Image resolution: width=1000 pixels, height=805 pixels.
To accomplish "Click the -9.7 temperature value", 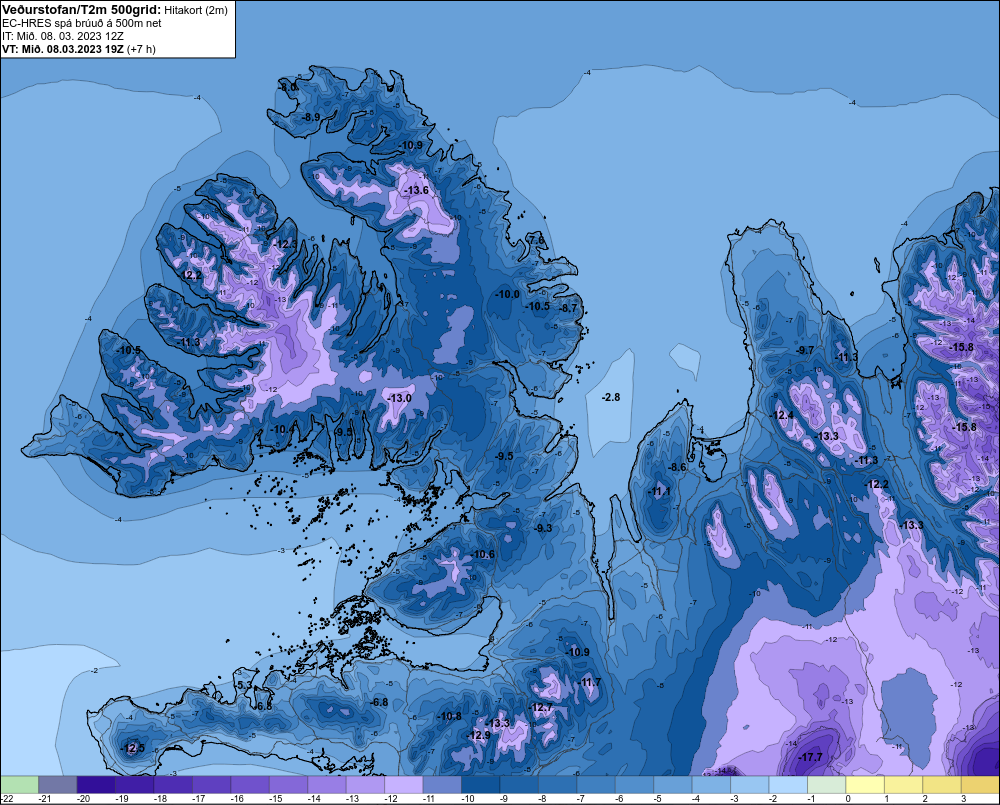I will coord(805,350).
